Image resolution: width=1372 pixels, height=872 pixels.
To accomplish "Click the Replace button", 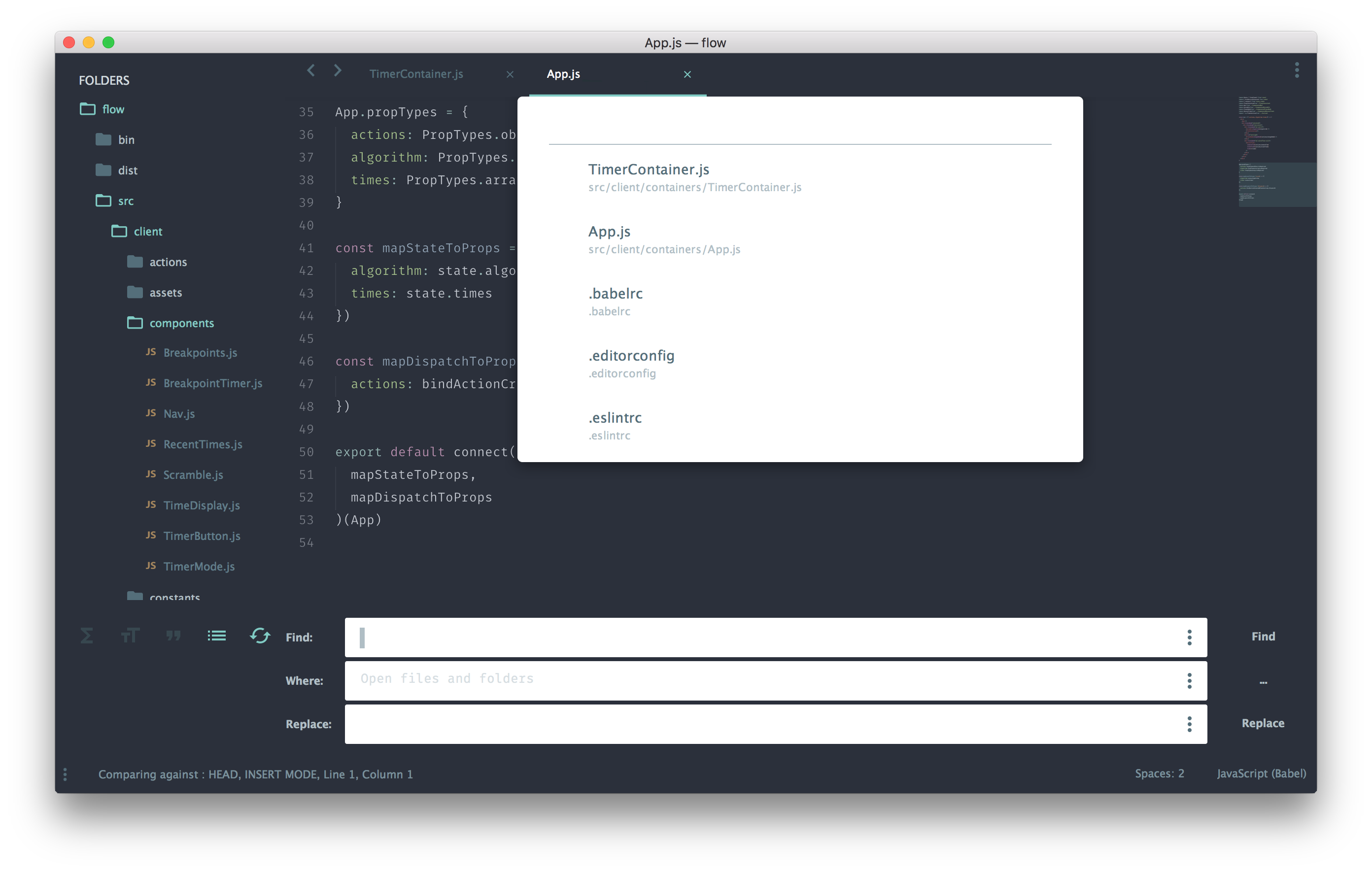I will [1263, 723].
